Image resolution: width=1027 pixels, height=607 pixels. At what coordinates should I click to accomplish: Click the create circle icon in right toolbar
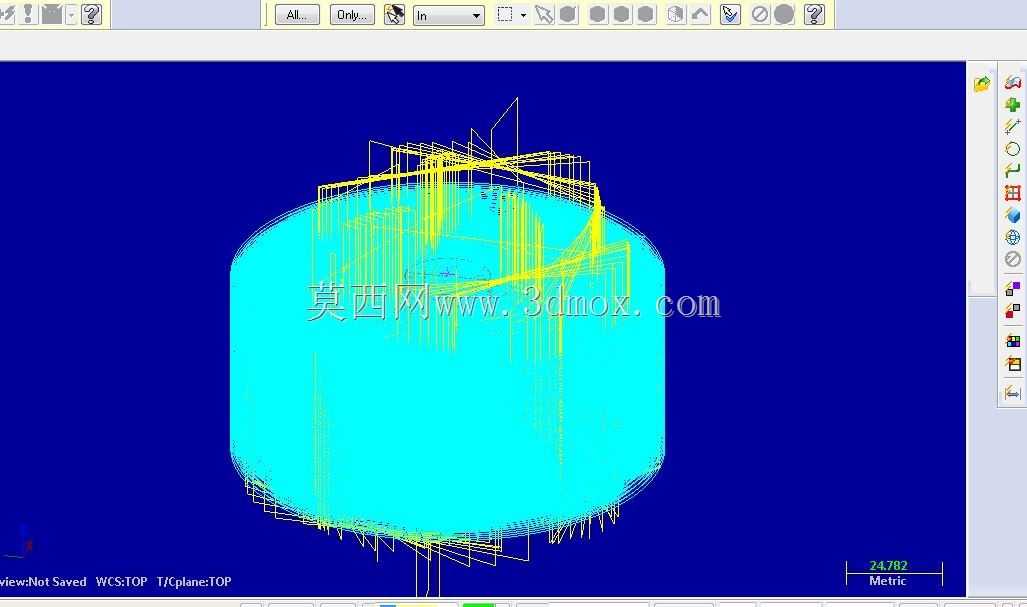click(x=1013, y=149)
